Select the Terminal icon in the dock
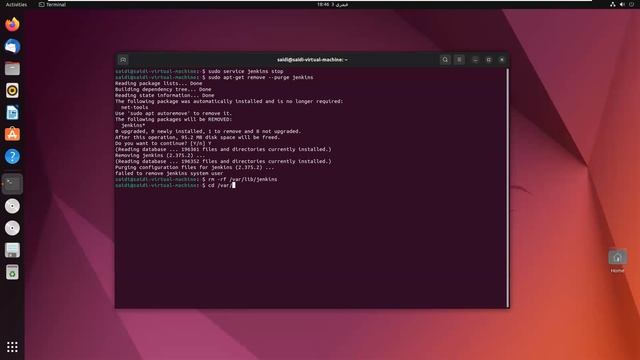Image resolution: width=640 pixels, height=360 pixels. [x=12, y=184]
